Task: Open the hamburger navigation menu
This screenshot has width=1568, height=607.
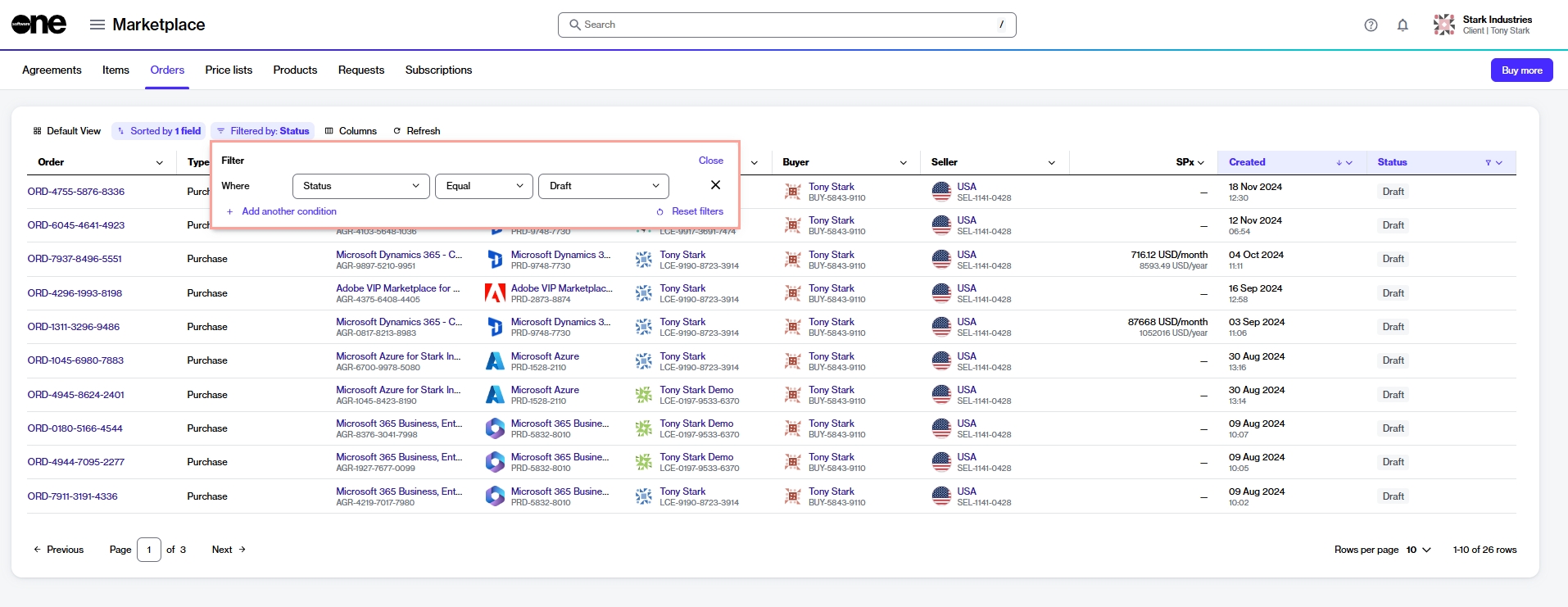Action: (x=97, y=25)
